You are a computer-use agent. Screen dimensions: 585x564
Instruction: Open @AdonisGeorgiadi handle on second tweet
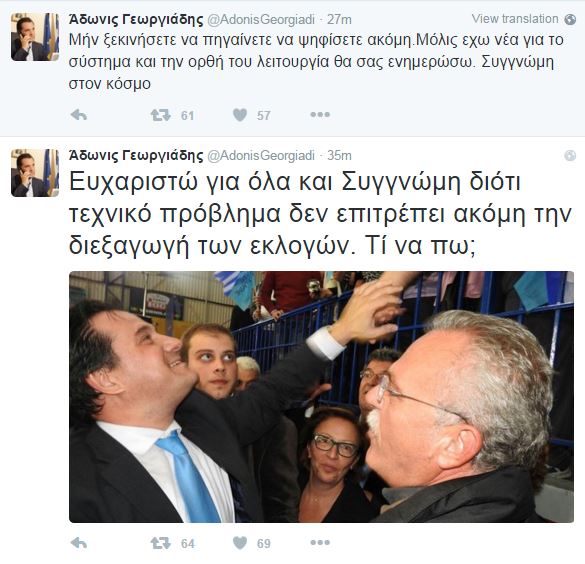tap(261, 156)
